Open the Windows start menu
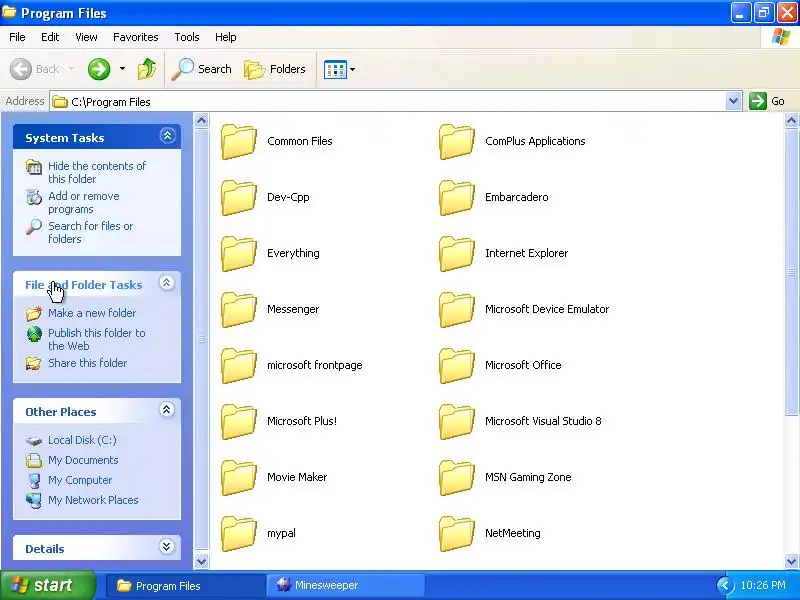Image resolution: width=800 pixels, height=600 pixels. (47, 585)
